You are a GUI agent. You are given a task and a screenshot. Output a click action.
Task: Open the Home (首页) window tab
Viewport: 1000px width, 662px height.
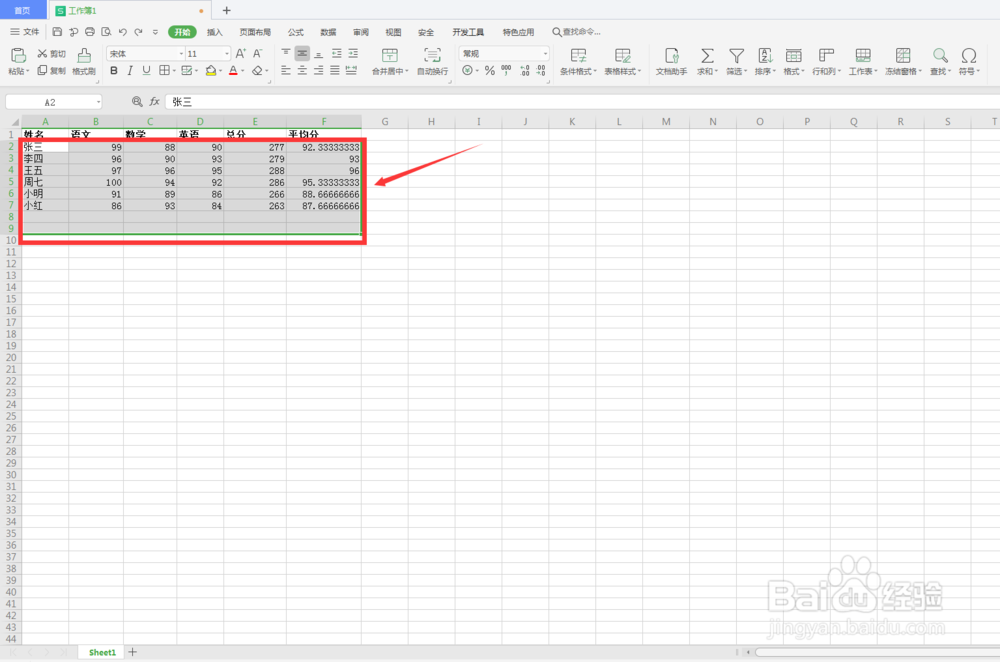click(x=22, y=10)
